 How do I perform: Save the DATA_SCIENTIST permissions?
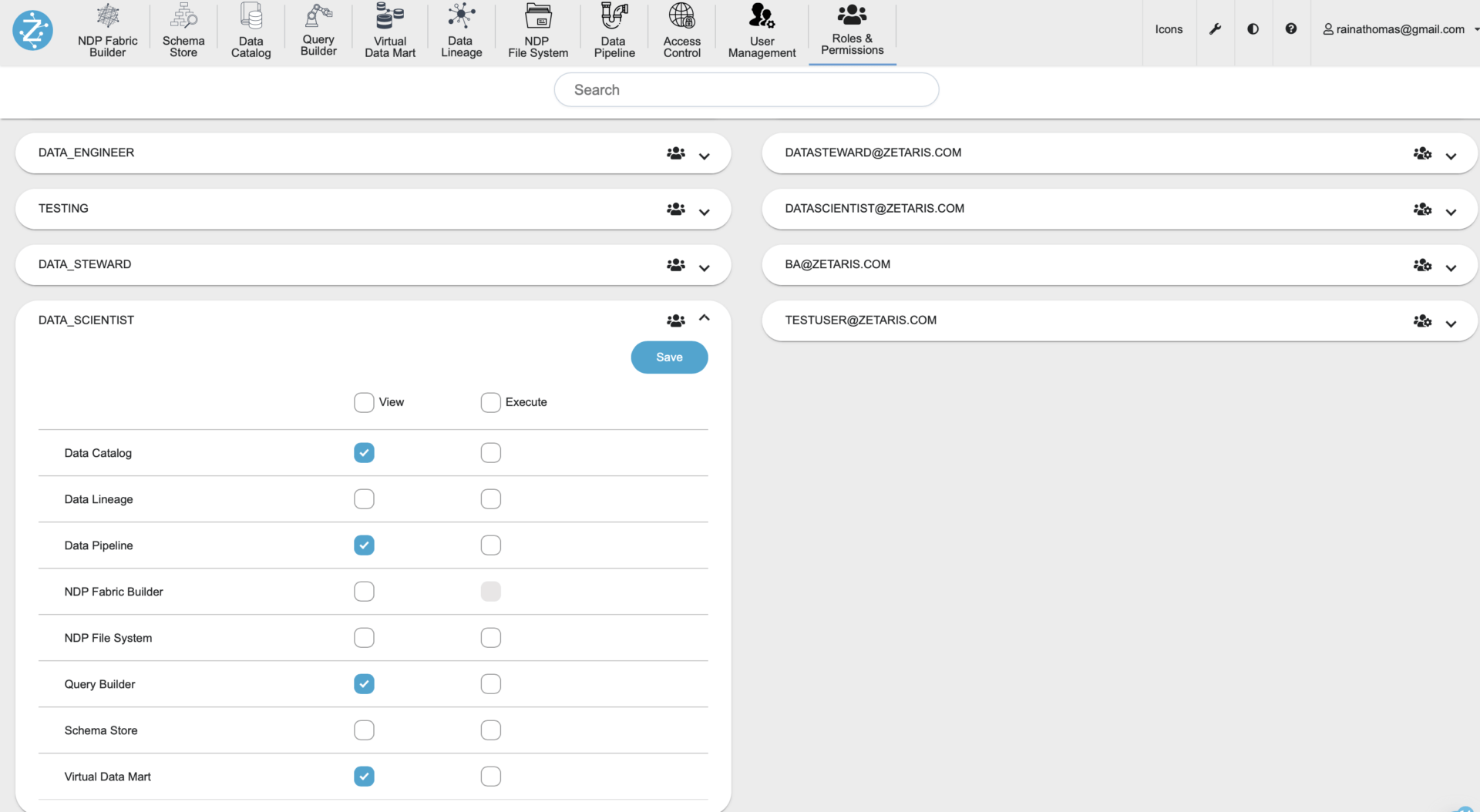669,357
